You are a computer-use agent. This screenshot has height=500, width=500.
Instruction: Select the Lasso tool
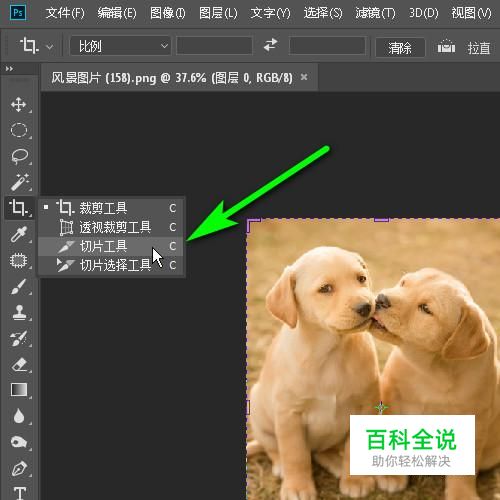[19, 156]
